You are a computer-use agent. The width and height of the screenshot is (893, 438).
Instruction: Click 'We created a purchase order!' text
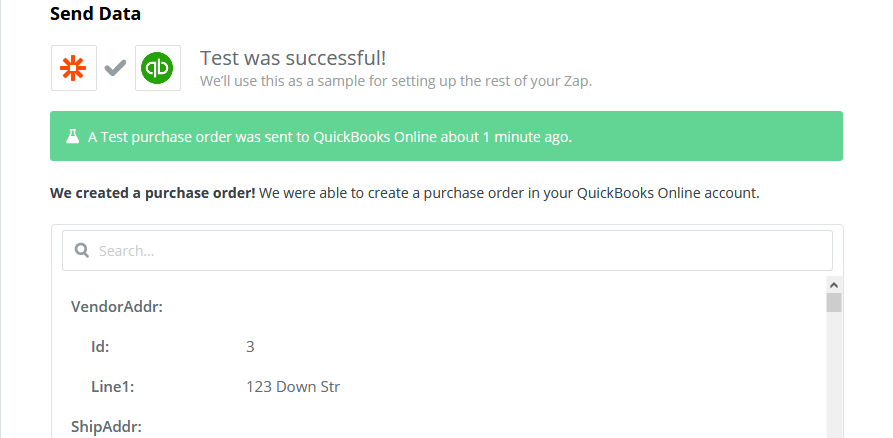coord(153,193)
